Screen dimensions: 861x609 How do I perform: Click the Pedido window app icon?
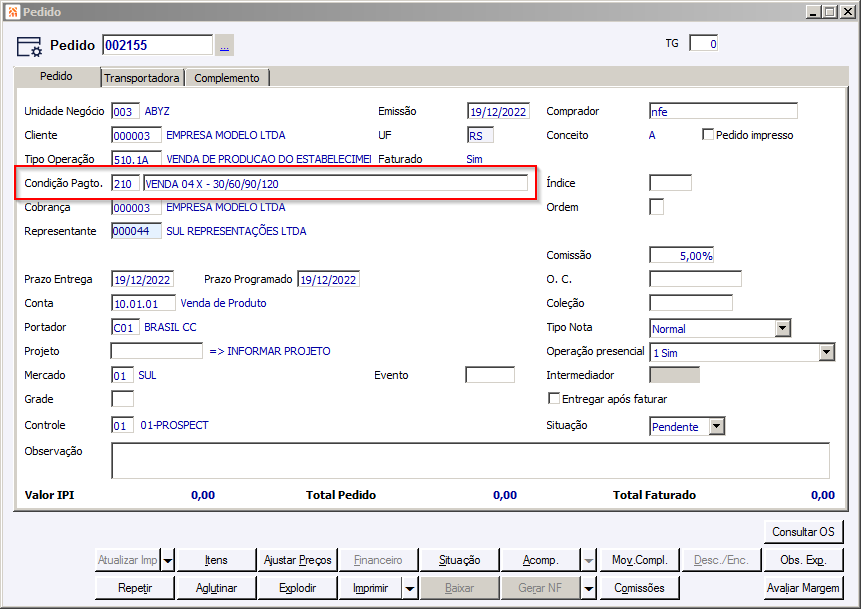click(x=13, y=12)
